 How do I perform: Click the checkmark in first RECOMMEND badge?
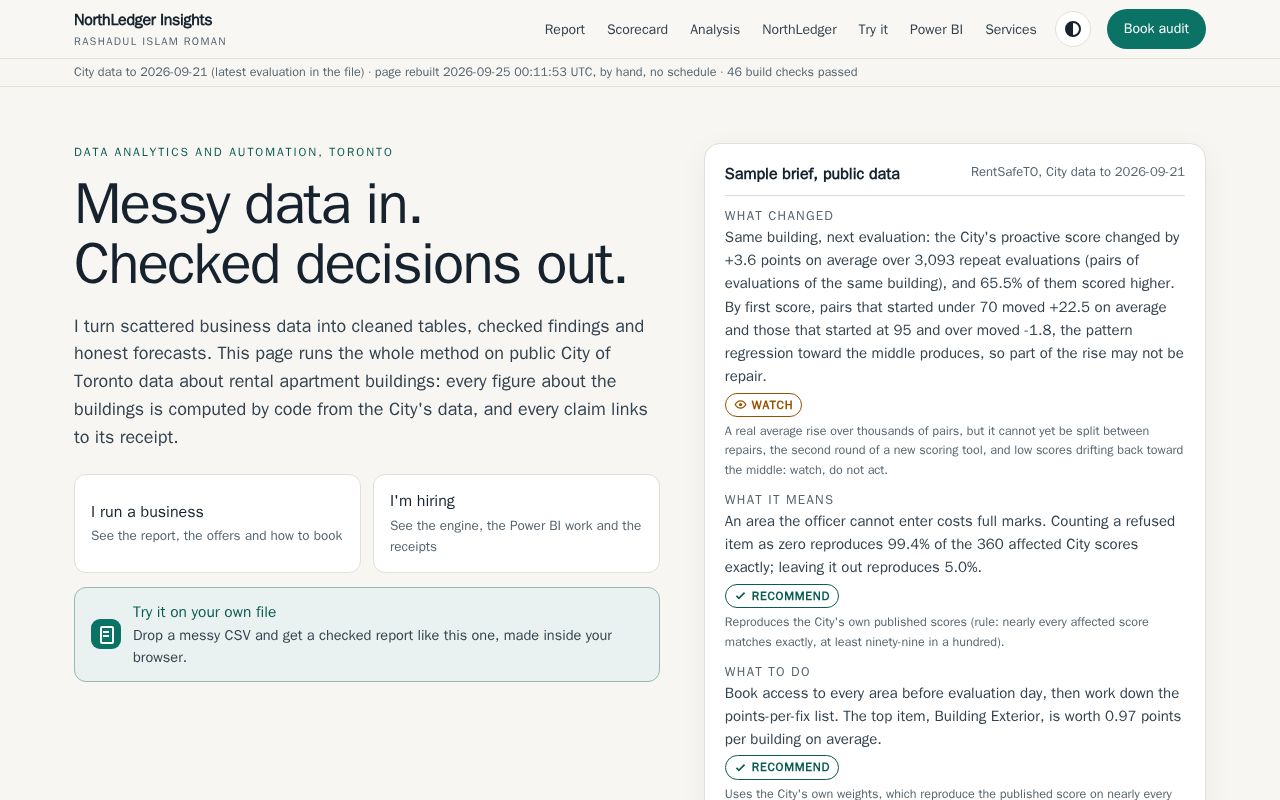740,596
